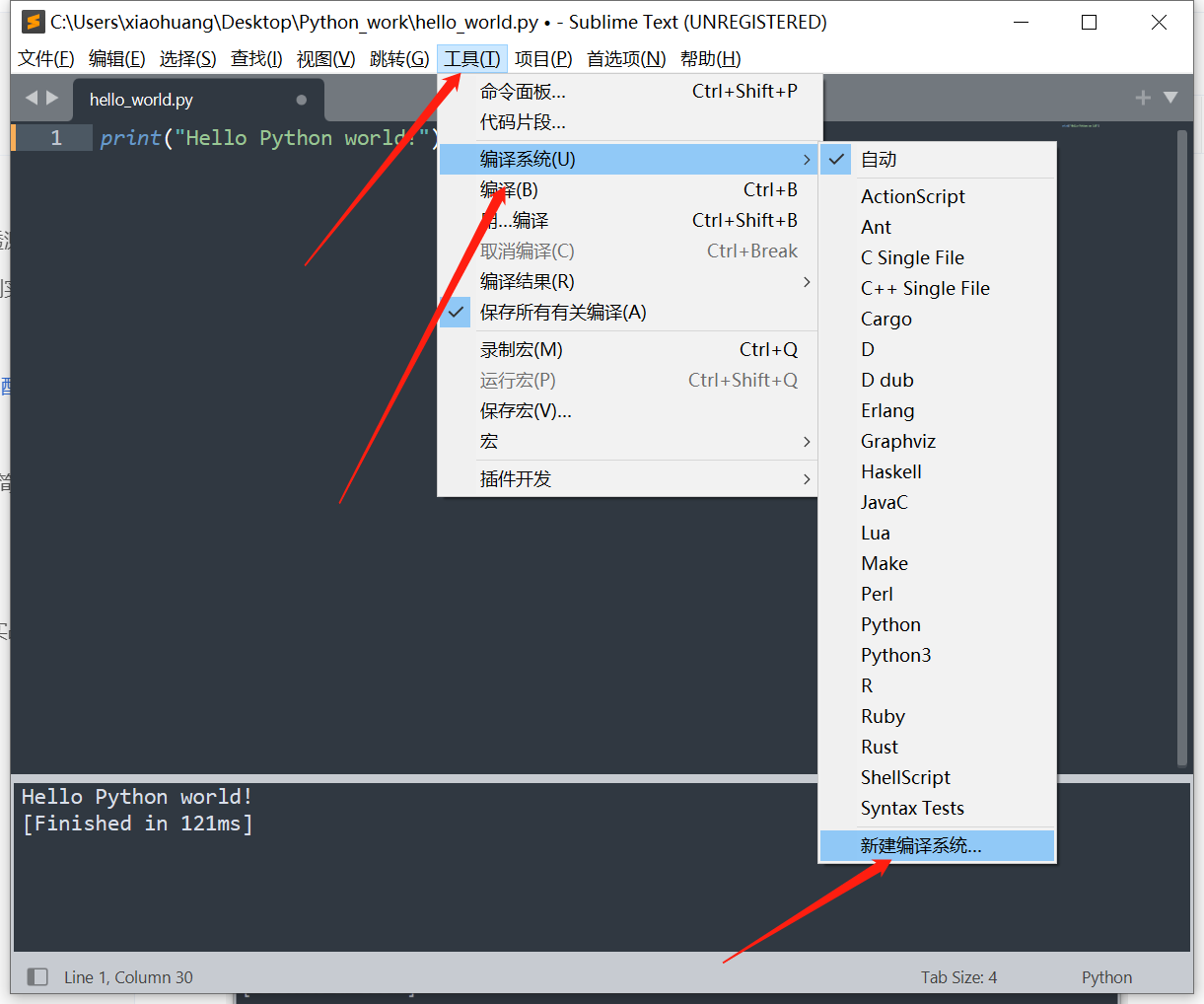The height and width of the screenshot is (1004, 1204).
Task: Open the 选择(S) menu
Action: (x=187, y=59)
